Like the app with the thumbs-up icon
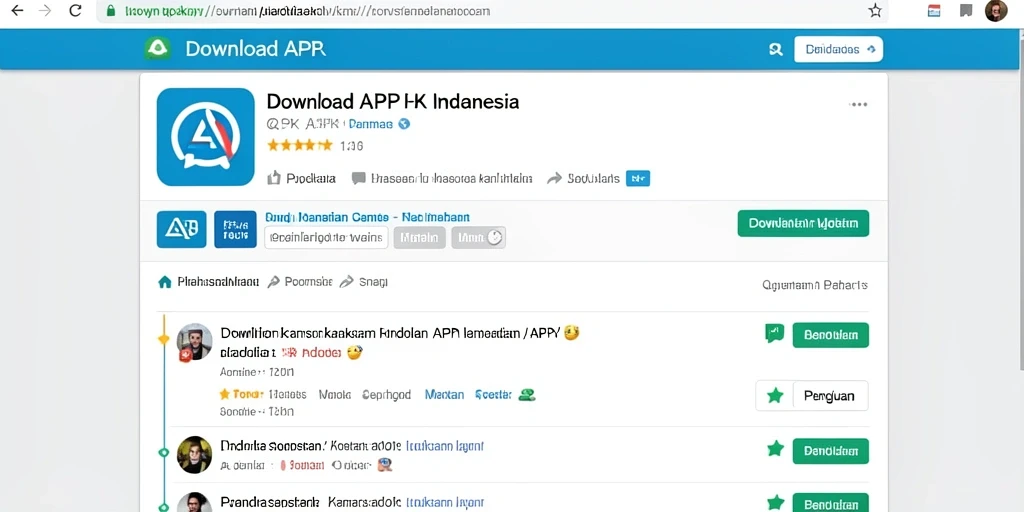 click(274, 178)
